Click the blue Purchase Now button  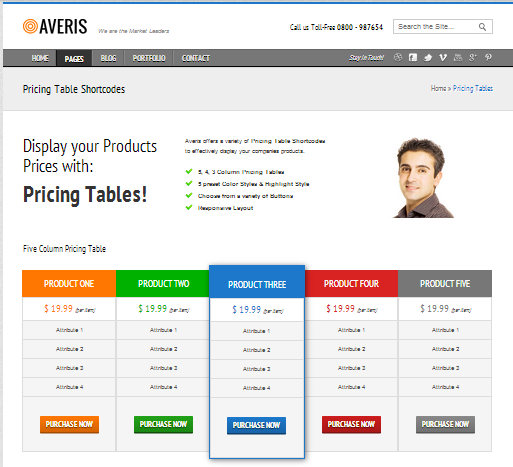click(256, 425)
